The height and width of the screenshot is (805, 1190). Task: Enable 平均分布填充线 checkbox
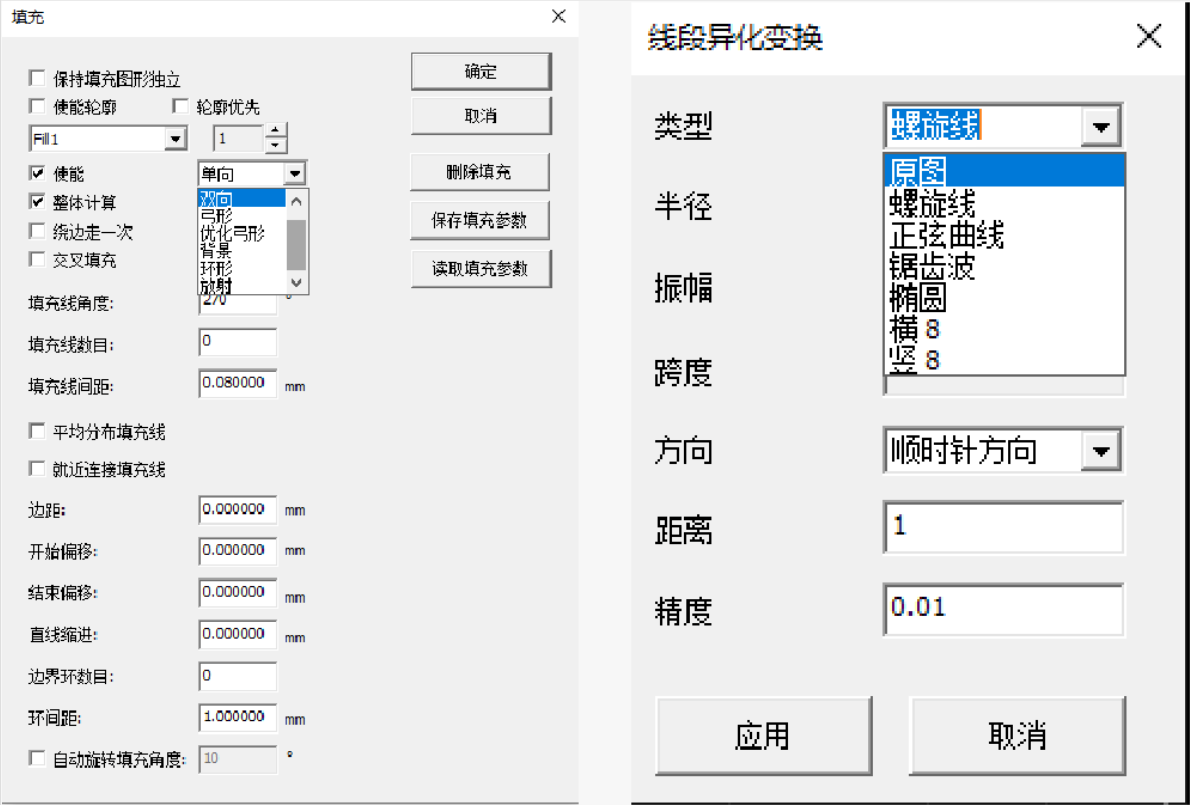(36, 432)
